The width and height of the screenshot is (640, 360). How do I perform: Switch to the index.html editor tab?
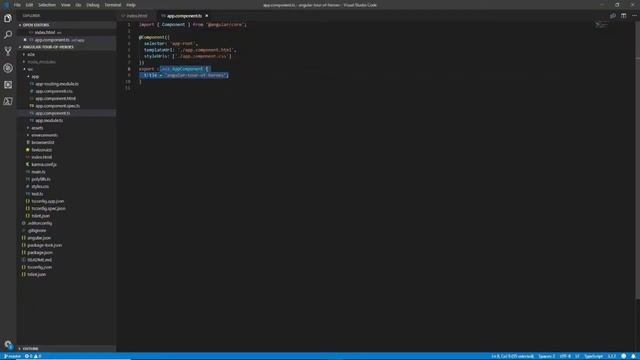(137, 16)
